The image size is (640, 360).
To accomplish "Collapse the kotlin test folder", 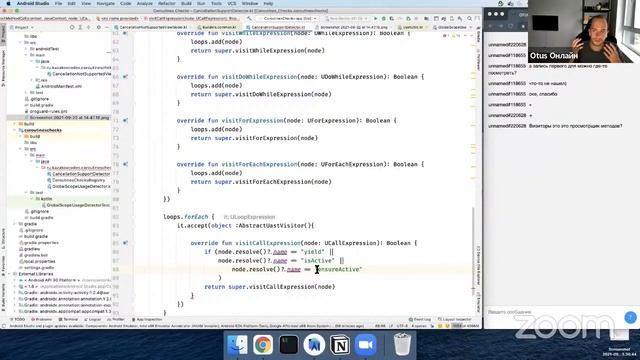I will pyautogui.click(x=32, y=199).
